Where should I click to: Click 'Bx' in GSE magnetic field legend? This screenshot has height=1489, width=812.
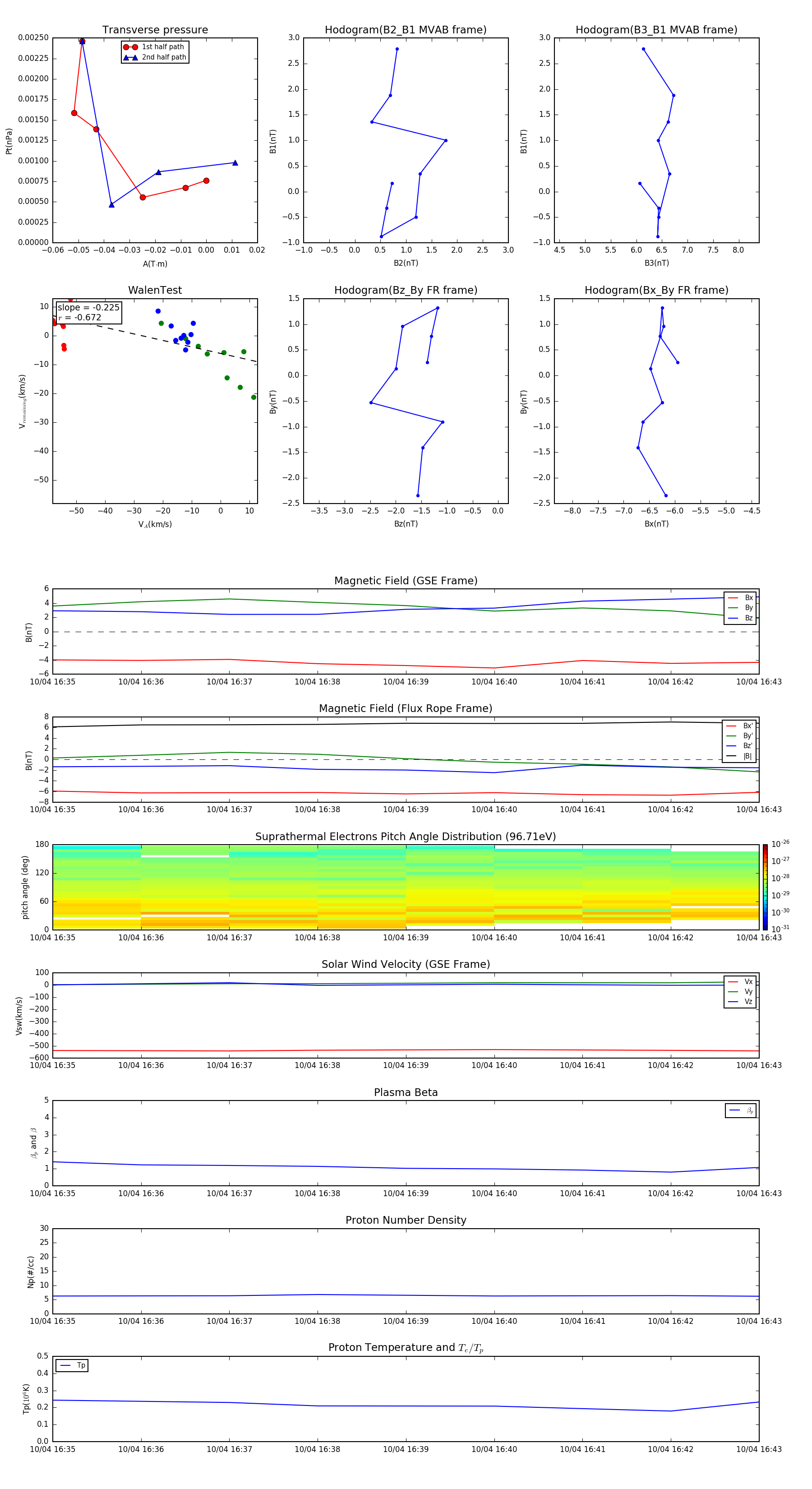[740, 598]
